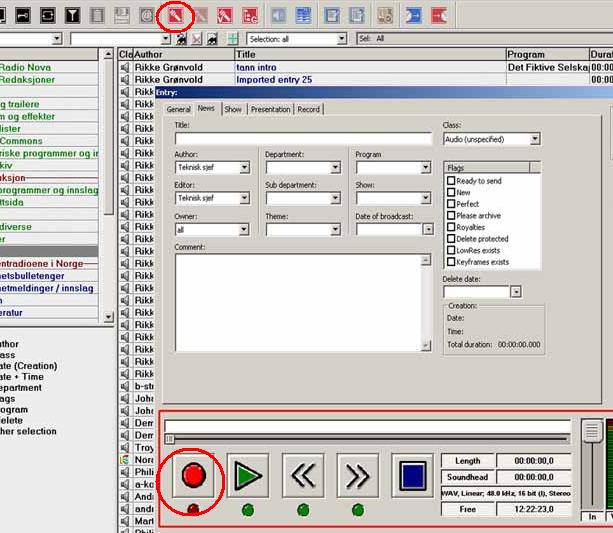Viewport: 613px width, 533px height.
Task: Click the red level icon marked G
Action: coord(250,16)
